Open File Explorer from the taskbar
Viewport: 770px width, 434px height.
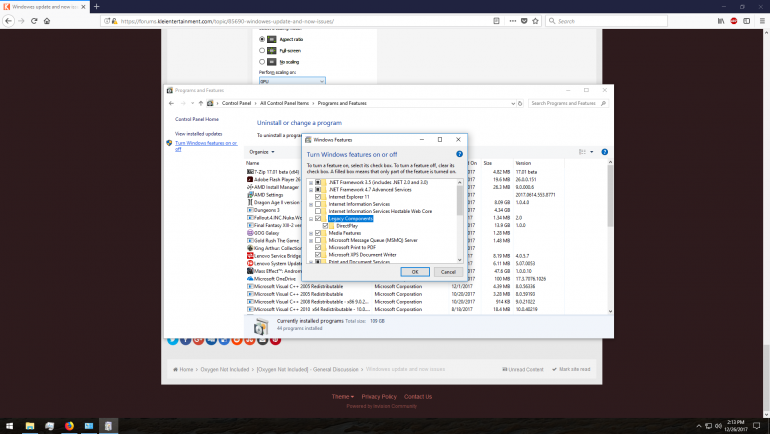(x=31, y=425)
